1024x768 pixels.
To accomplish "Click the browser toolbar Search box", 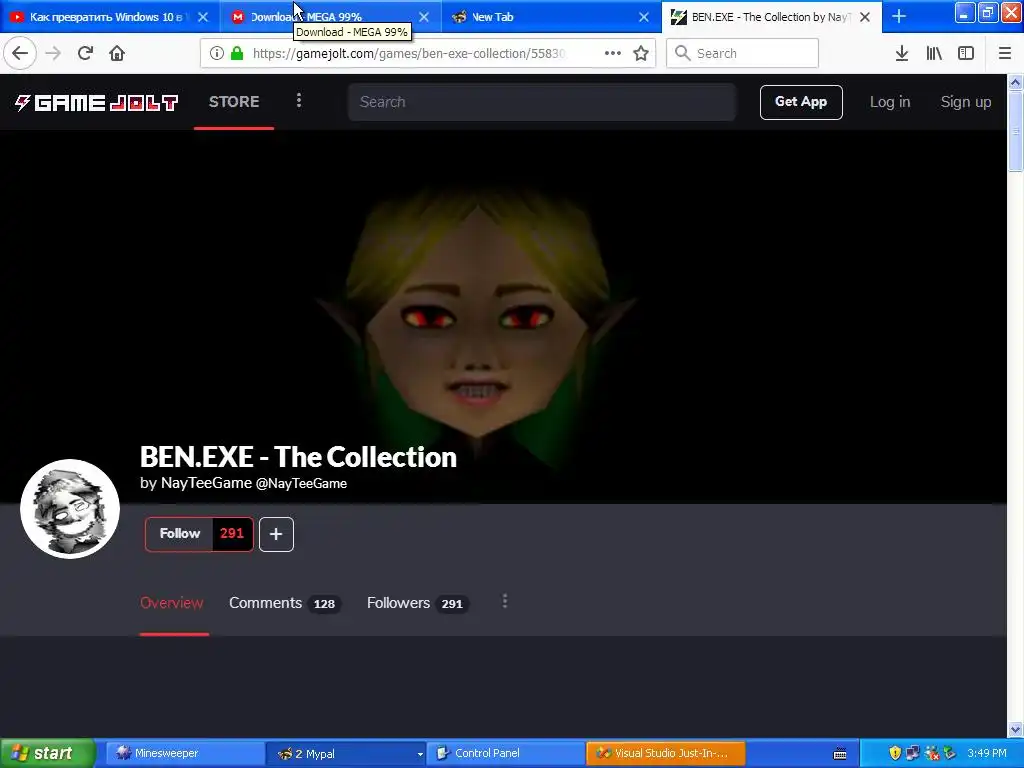I will [743, 54].
